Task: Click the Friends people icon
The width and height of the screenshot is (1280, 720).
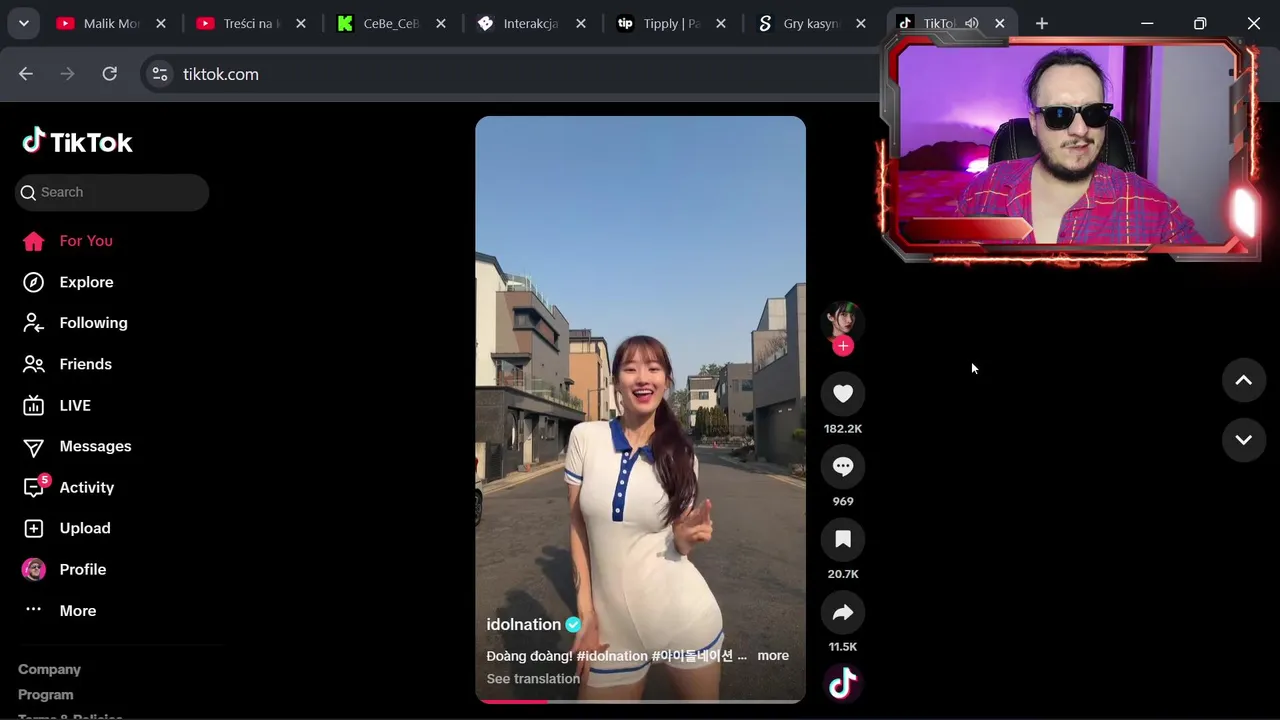Action: (x=34, y=364)
